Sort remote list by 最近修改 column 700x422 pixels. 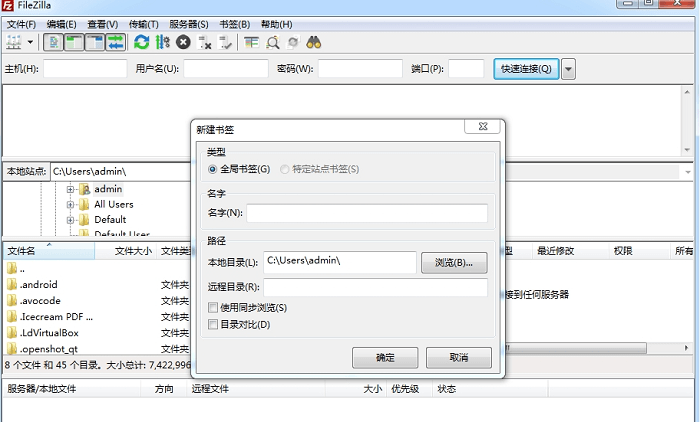point(571,251)
